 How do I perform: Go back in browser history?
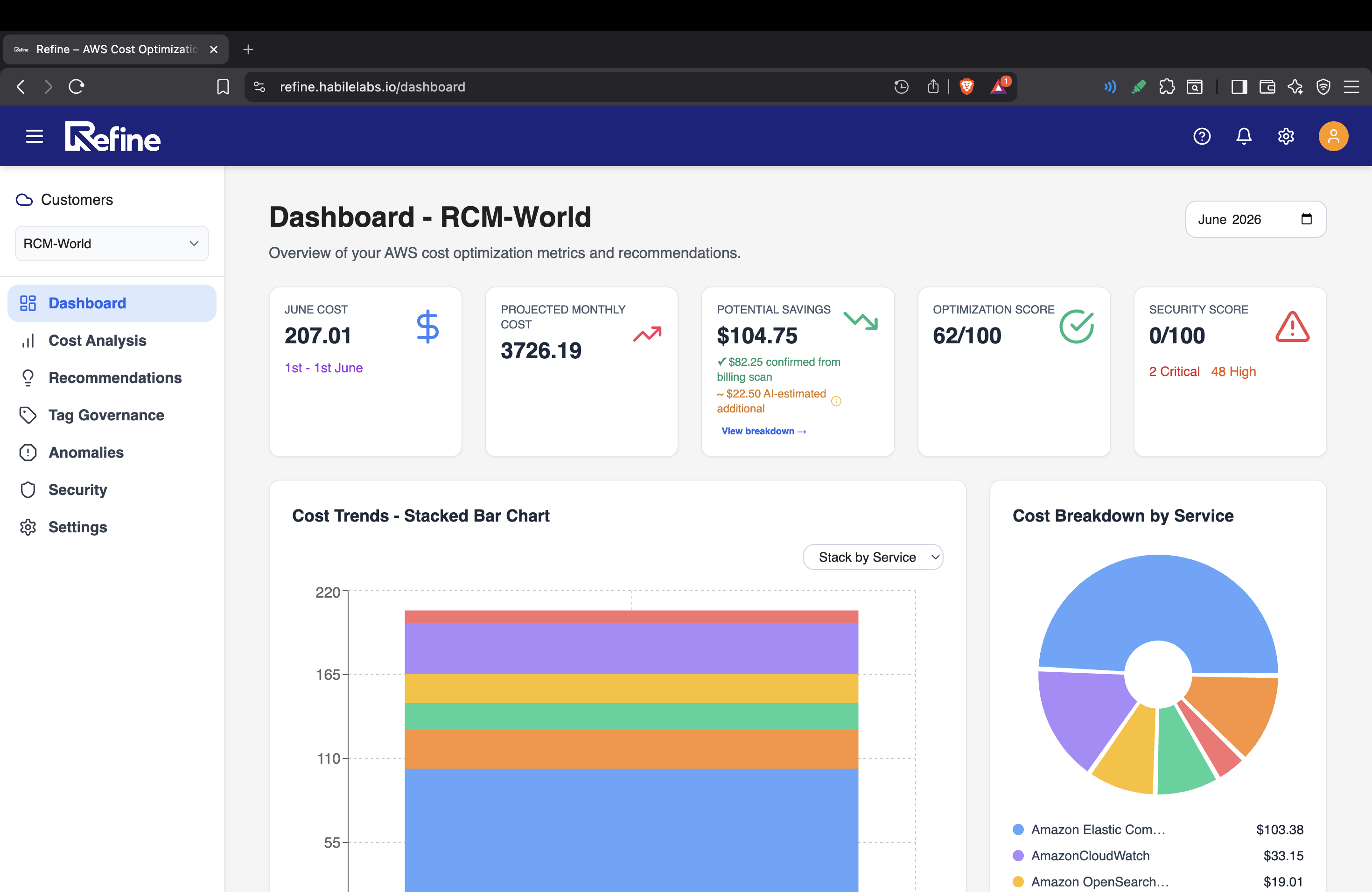point(21,86)
